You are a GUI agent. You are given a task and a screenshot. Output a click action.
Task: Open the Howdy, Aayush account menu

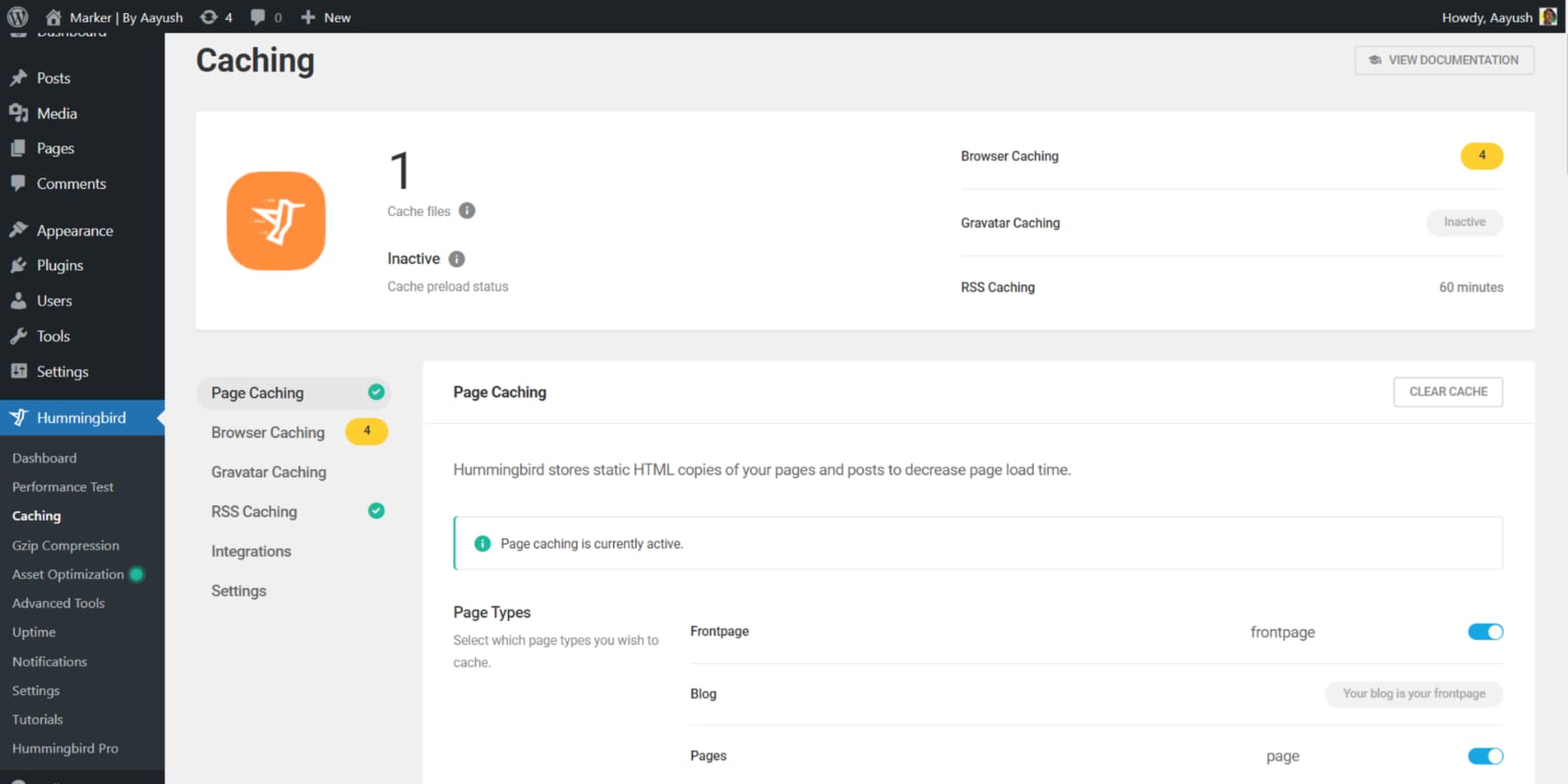tap(1487, 17)
